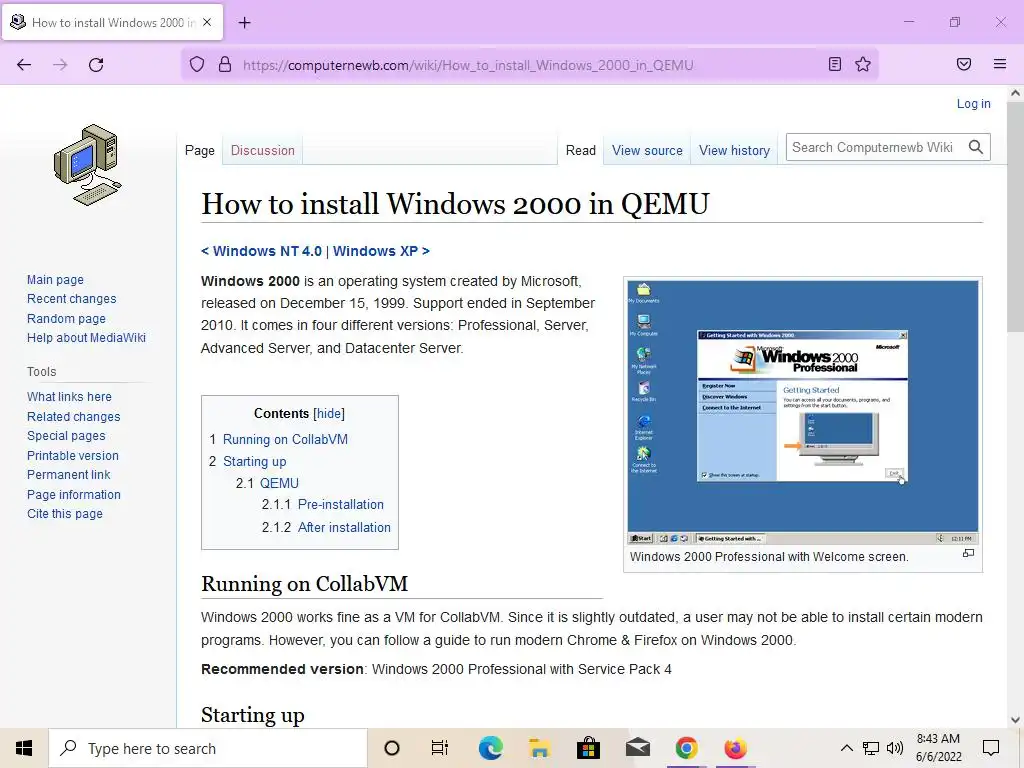Go back to the previous page
The width and height of the screenshot is (1024, 768).
click(x=24, y=65)
